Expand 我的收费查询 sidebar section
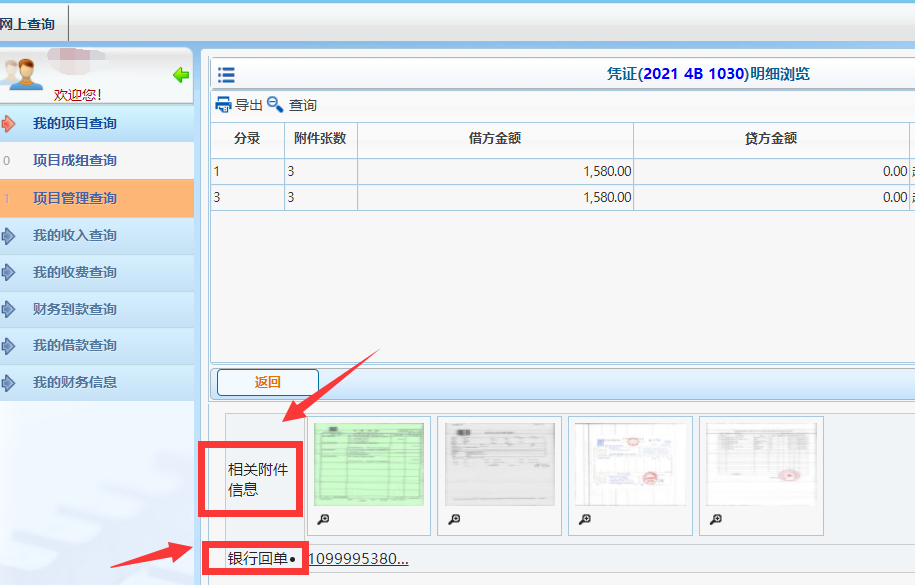Viewport: 915px width, 585px height. tap(75, 273)
